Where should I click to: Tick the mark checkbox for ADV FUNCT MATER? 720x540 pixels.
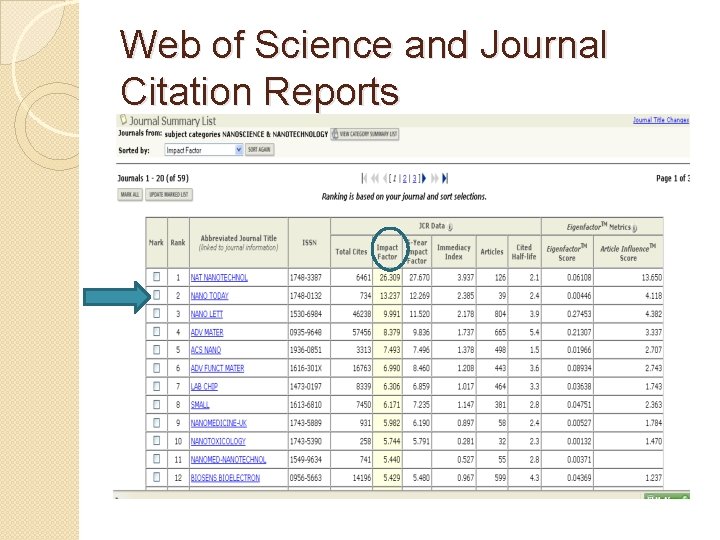(157, 368)
